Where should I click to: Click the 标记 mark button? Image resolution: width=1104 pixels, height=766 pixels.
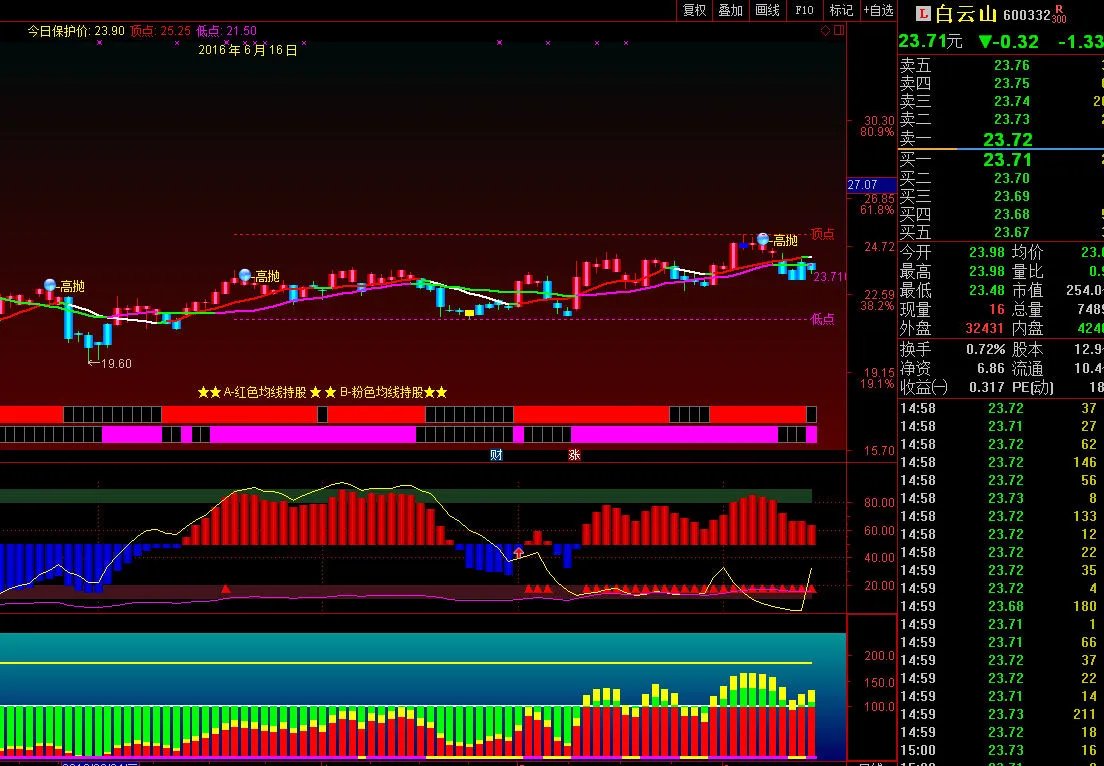(x=841, y=10)
